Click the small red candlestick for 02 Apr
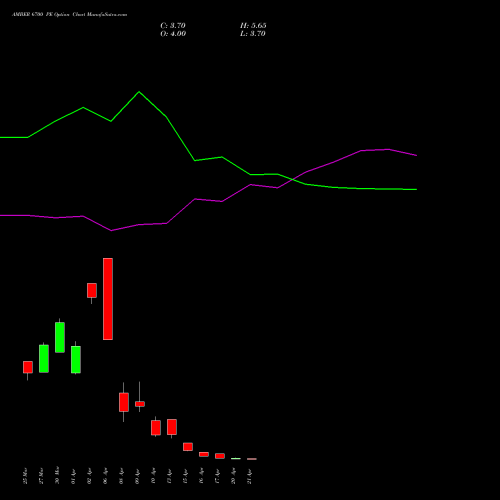500x500 pixels. [x=92, y=290]
